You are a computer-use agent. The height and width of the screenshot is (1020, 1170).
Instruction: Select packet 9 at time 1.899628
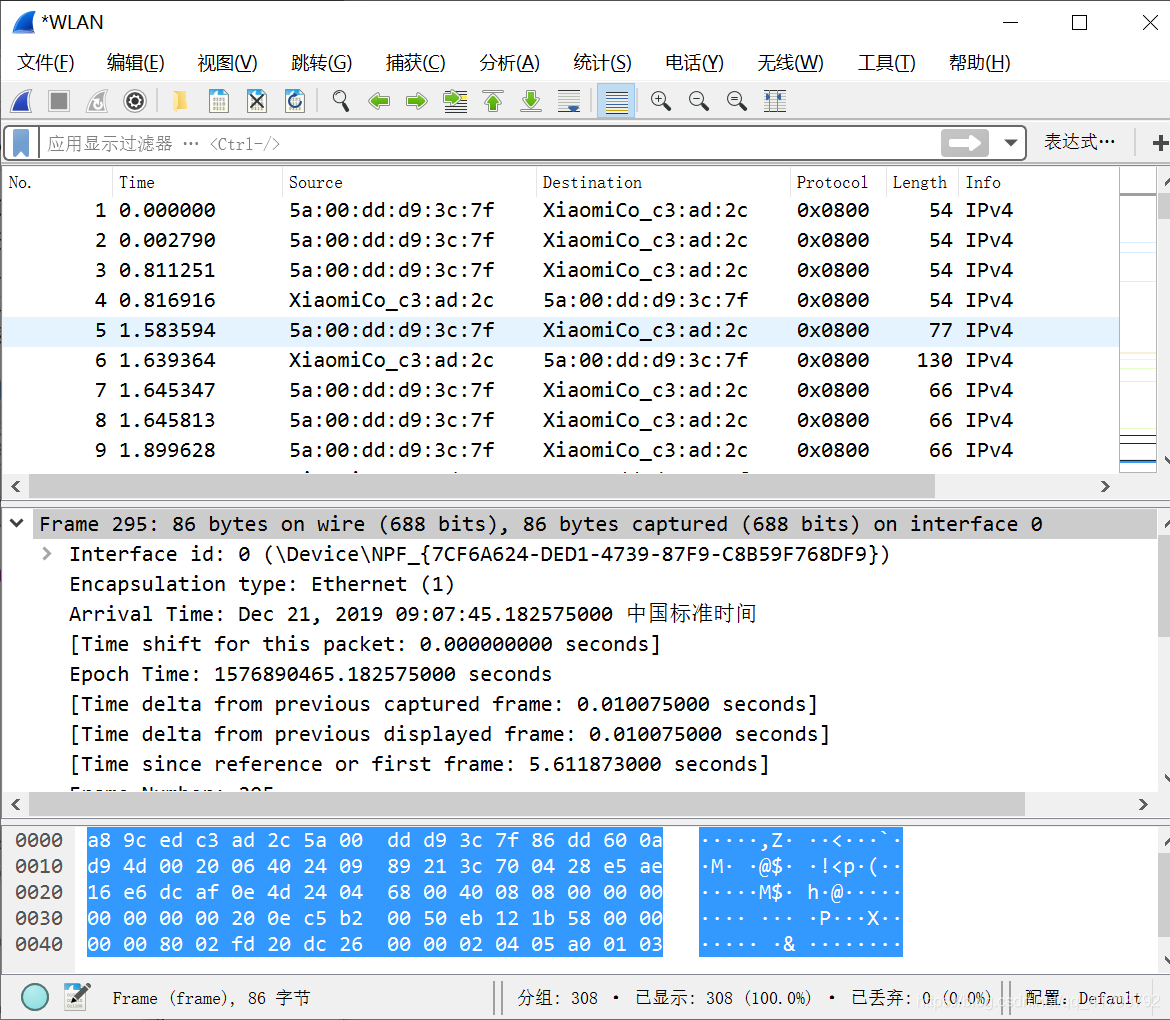[x=560, y=451]
